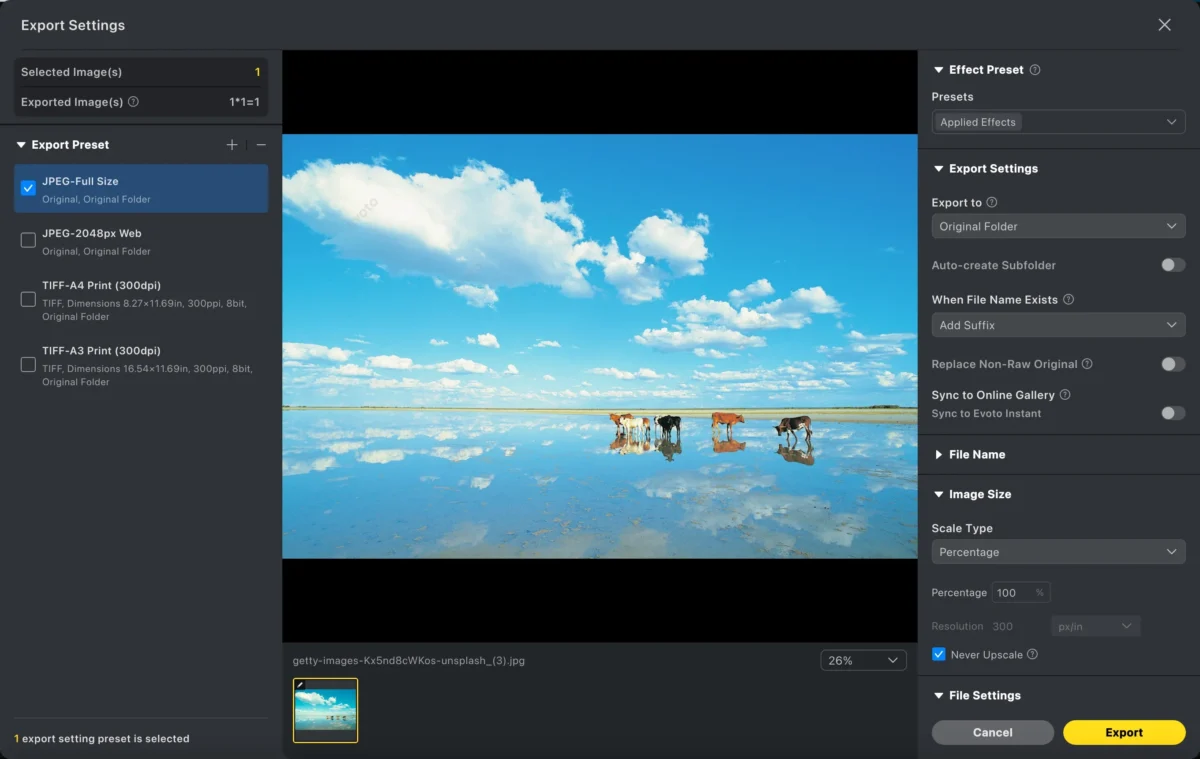Click the yellow Export button

[1123, 733]
